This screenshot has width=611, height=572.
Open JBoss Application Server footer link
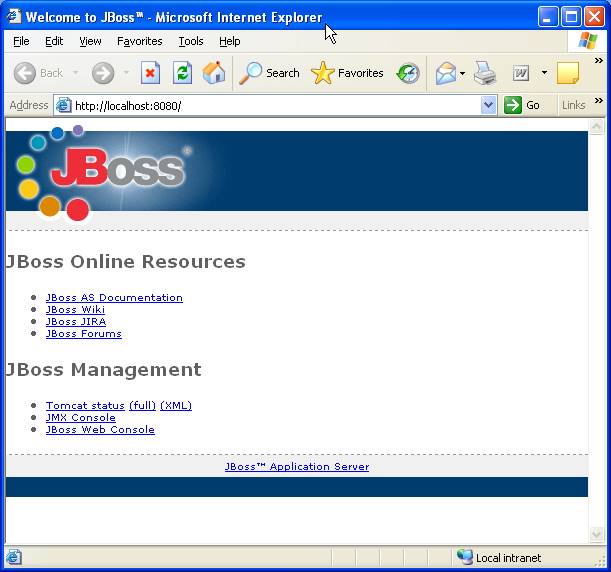(297, 467)
